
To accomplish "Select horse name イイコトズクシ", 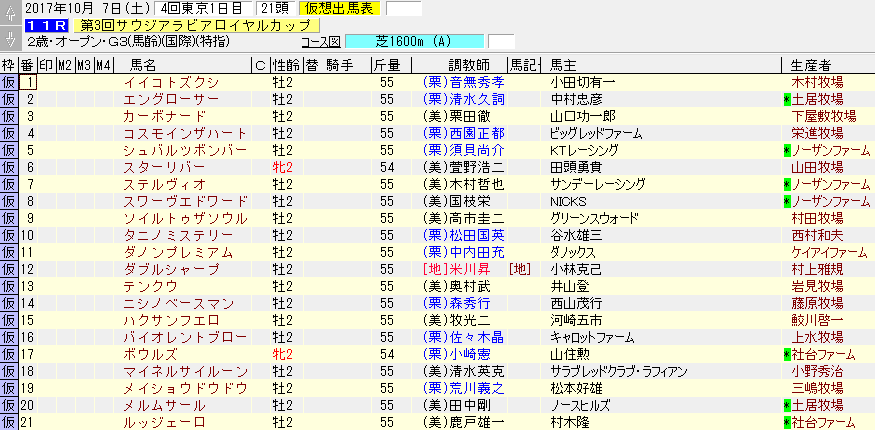I will pos(171,83).
